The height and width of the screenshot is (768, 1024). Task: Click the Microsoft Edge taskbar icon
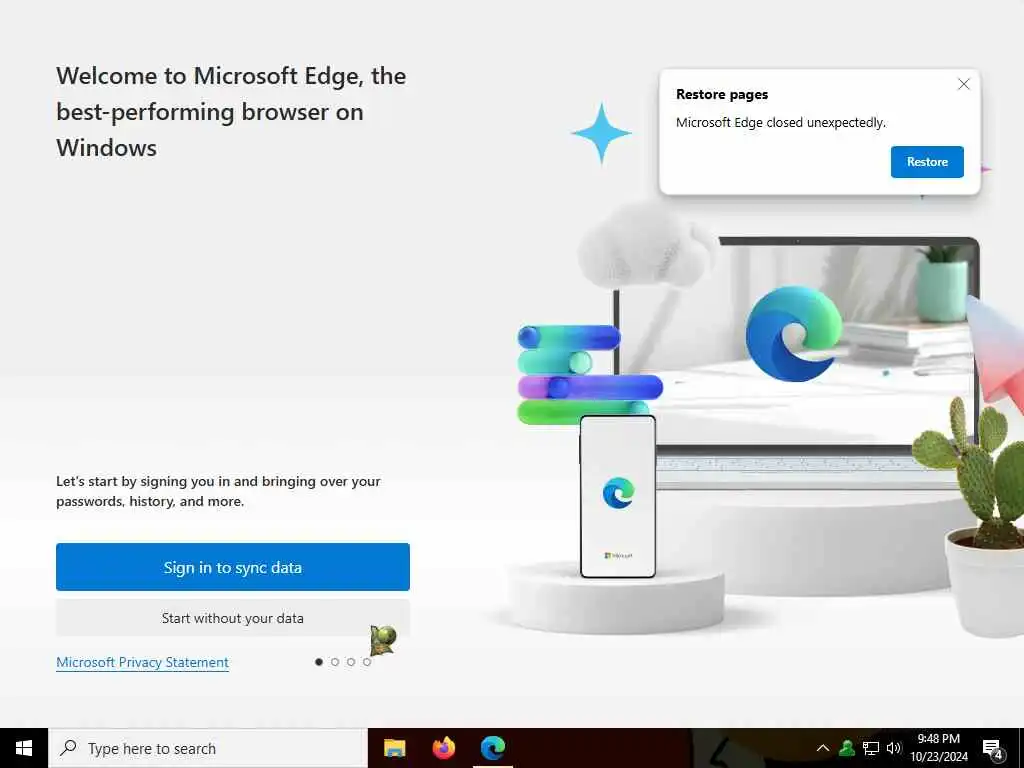pos(493,748)
